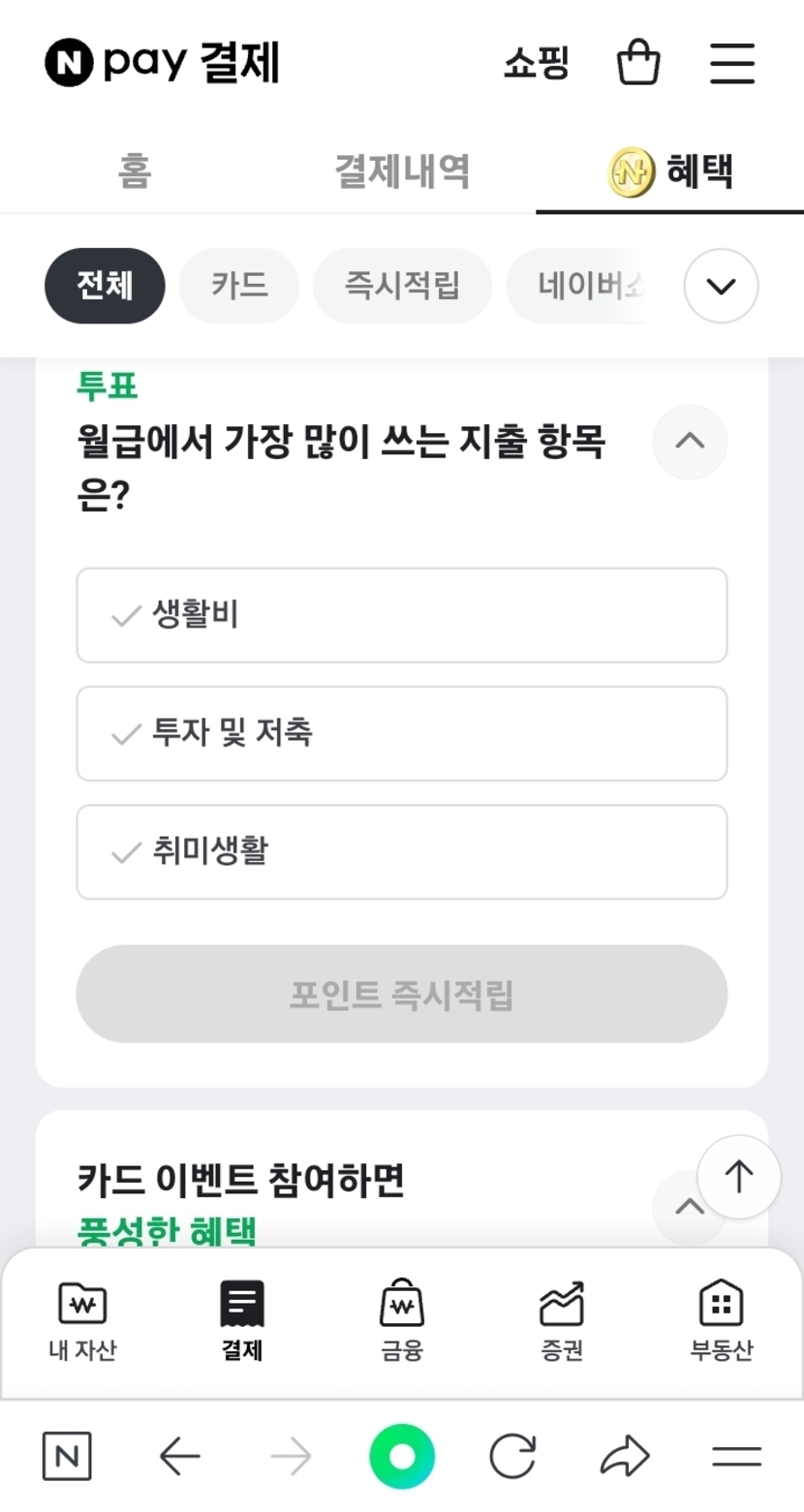The width and height of the screenshot is (804, 1512).
Task: Select the 취미생활 vote option
Action: [401, 851]
